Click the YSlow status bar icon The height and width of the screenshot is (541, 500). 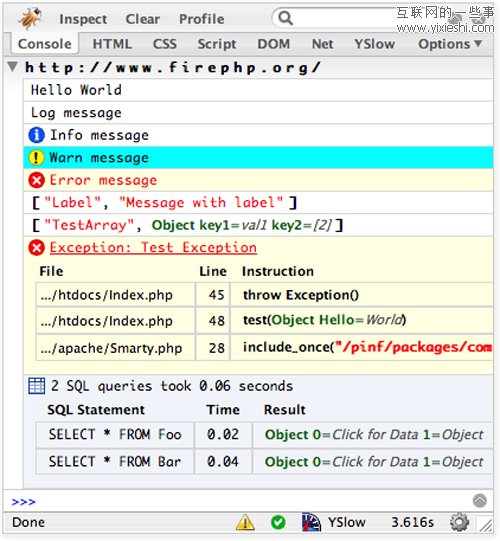pos(311,522)
